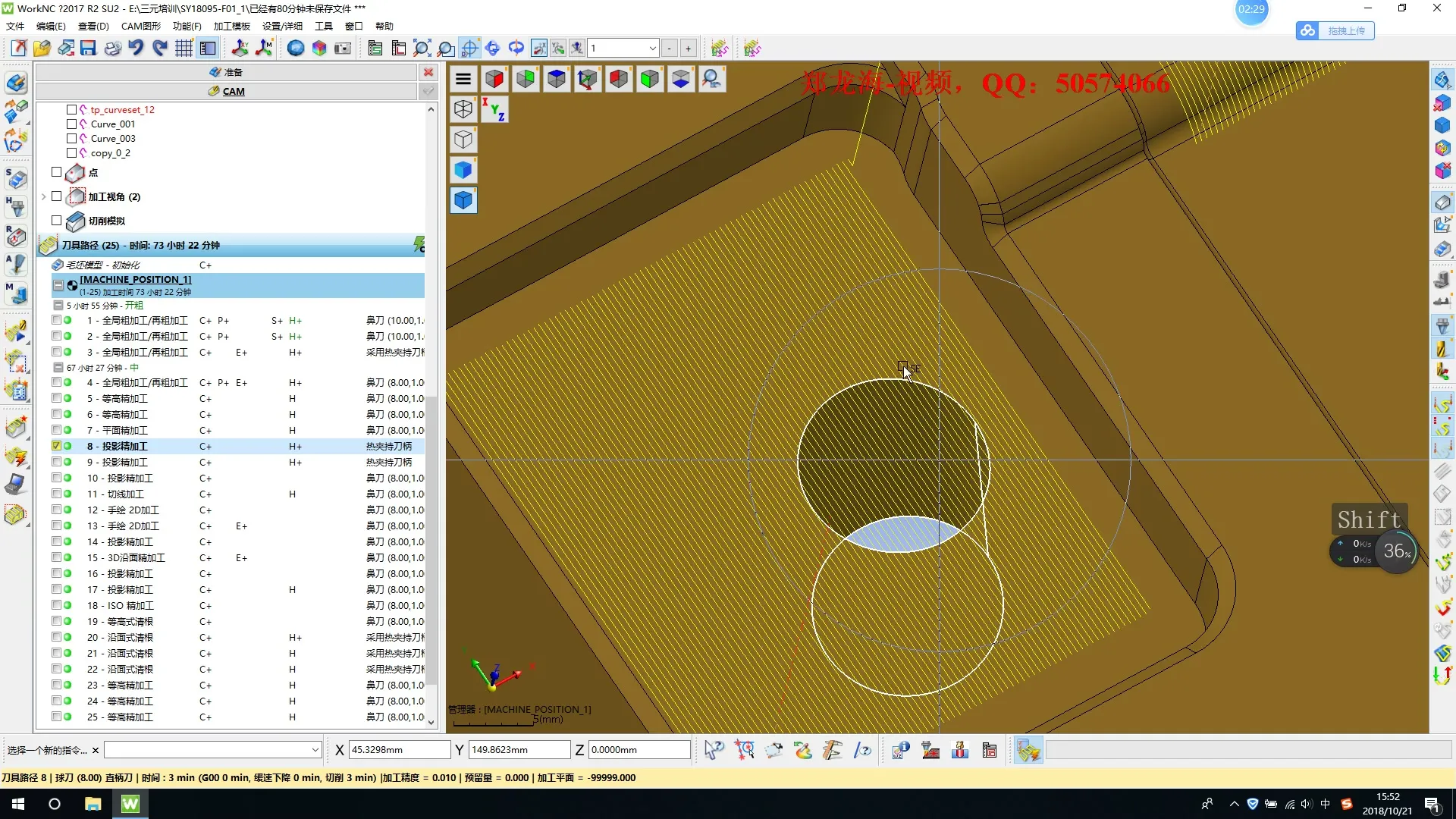Check the 切削模拟 checkbox
Viewport: 1456px width, 819px height.
pyautogui.click(x=56, y=221)
